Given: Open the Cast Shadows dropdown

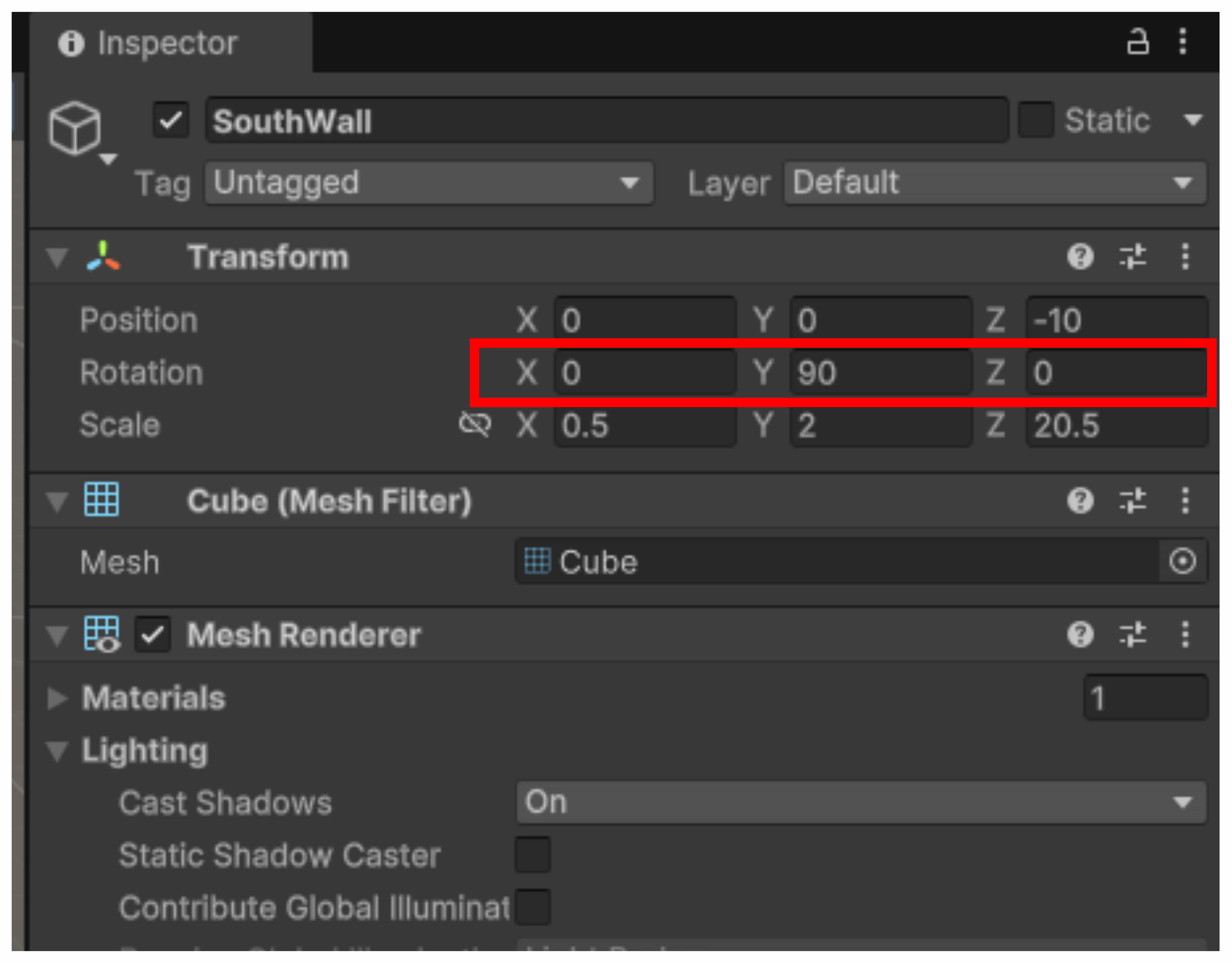Looking at the screenshot, I should point(861,802).
